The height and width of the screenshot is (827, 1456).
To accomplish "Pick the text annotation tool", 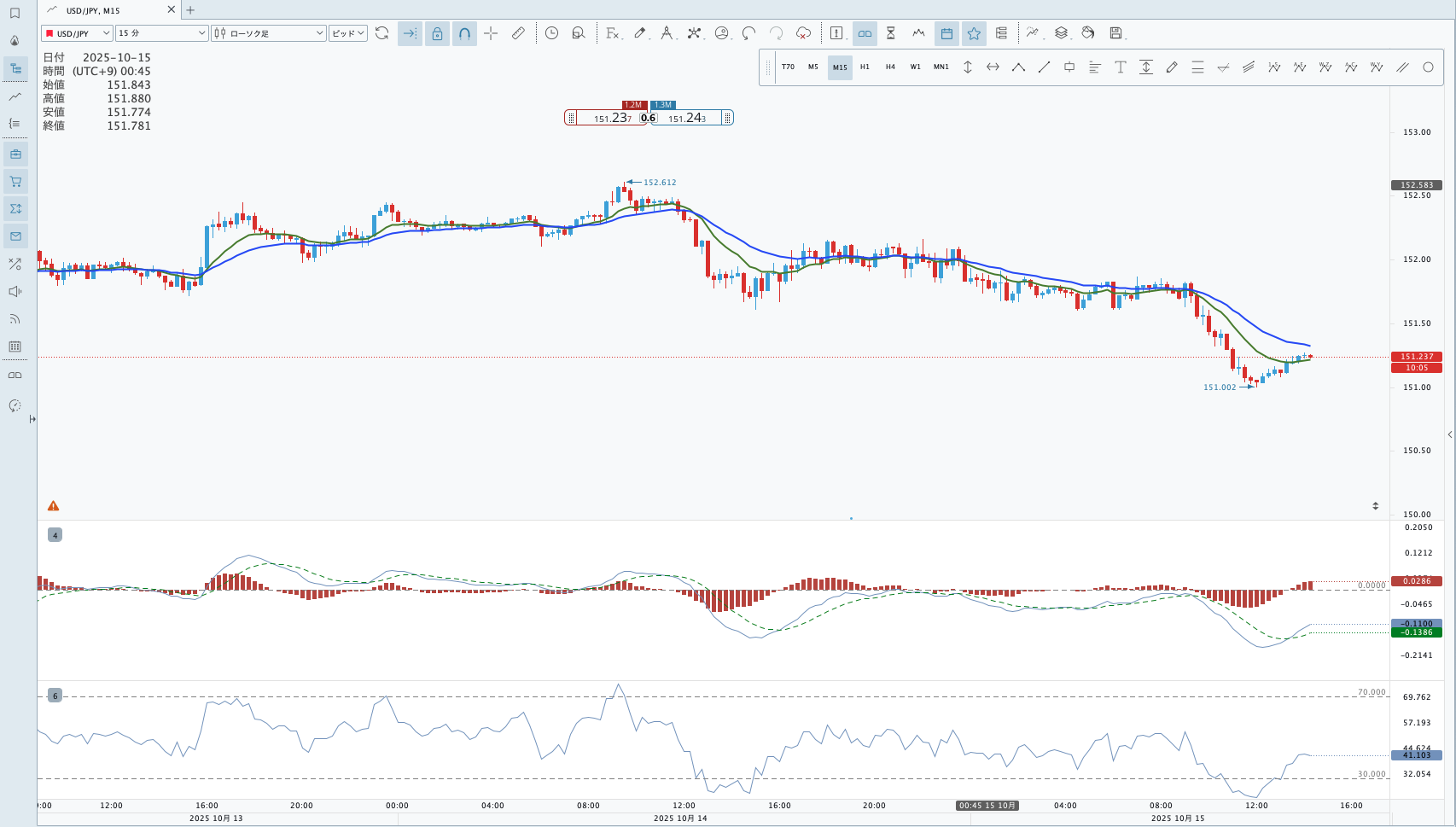I will pos(1121,67).
